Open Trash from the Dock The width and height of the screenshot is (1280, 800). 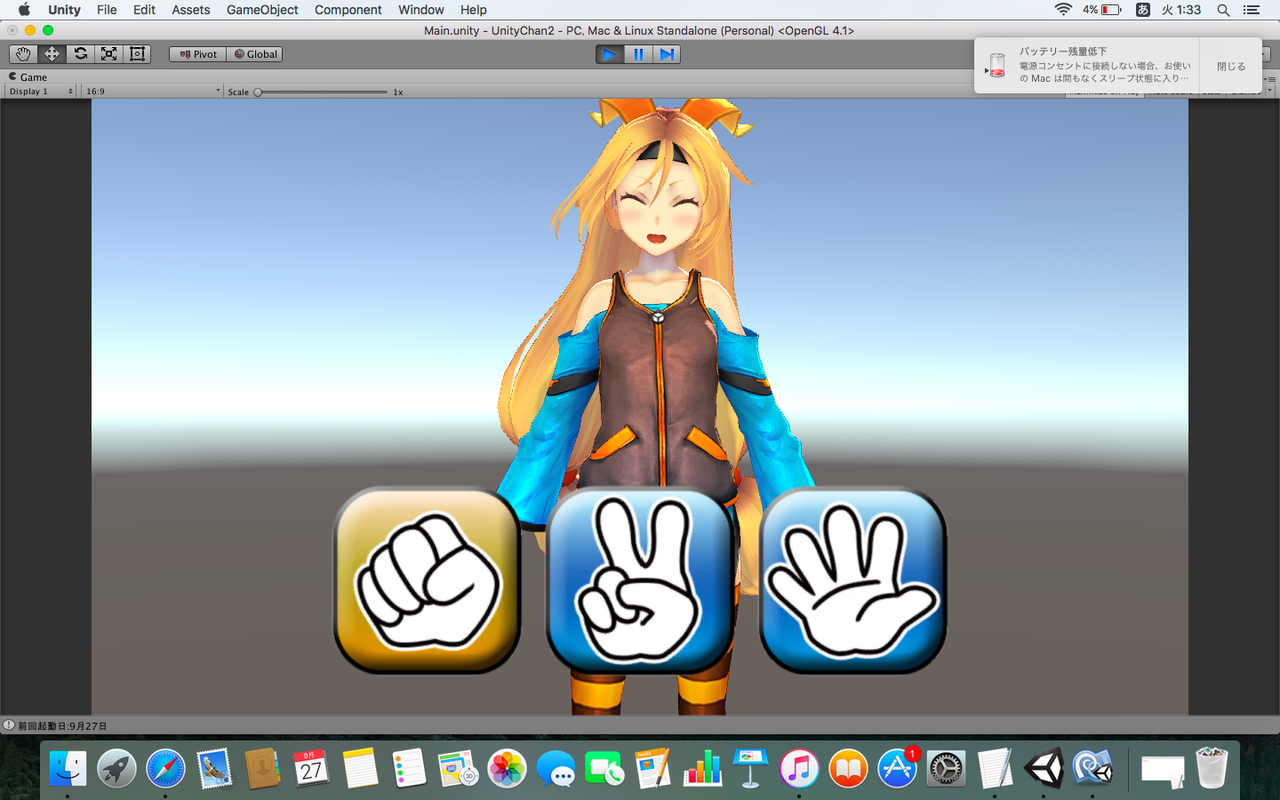point(1212,768)
